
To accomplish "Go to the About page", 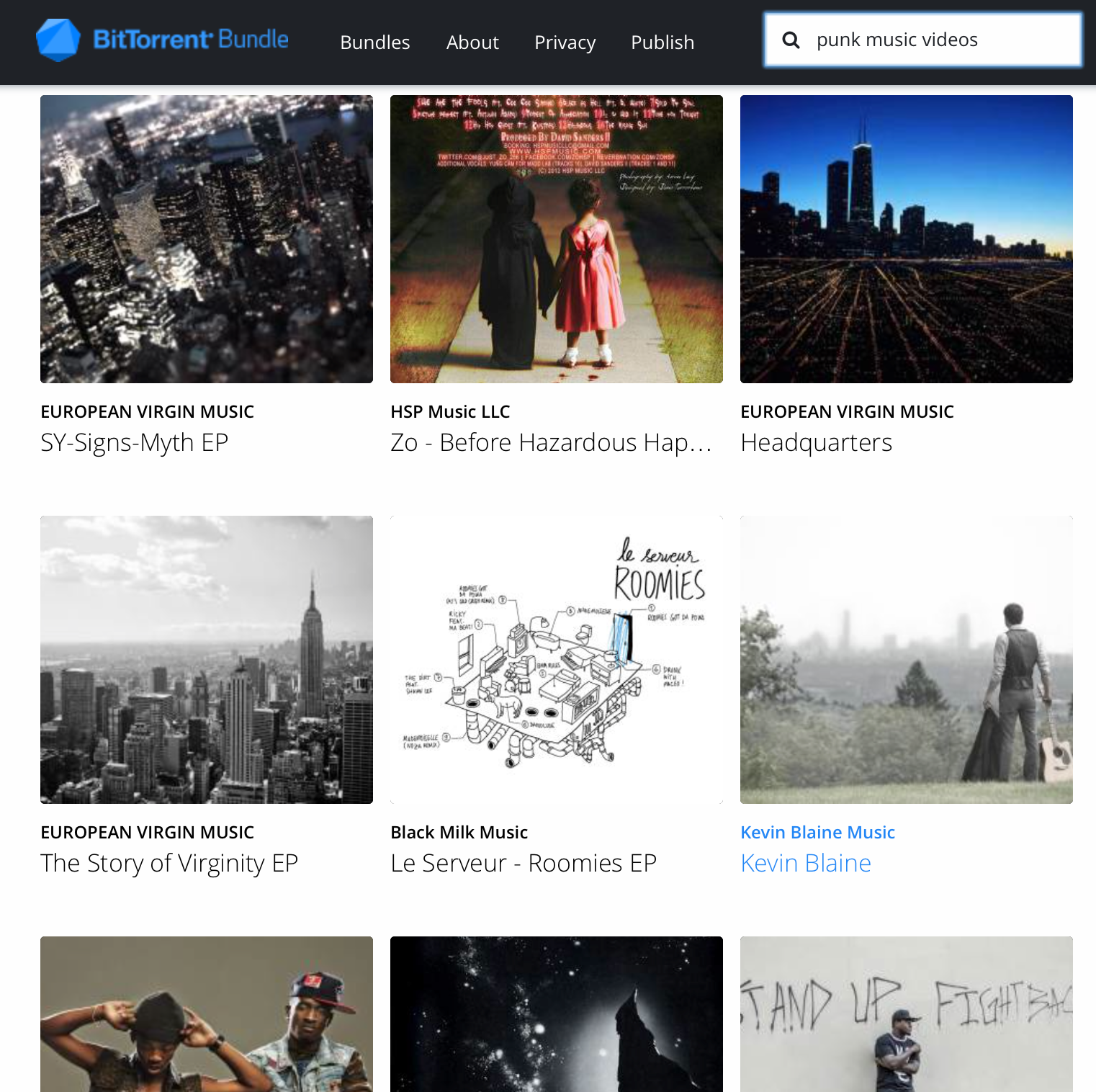I will coord(472,42).
